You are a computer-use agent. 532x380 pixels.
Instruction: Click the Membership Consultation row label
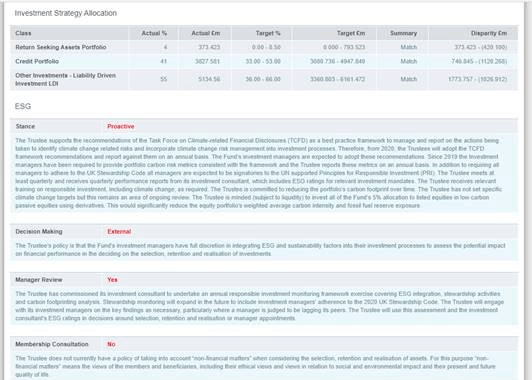(52, 344)
